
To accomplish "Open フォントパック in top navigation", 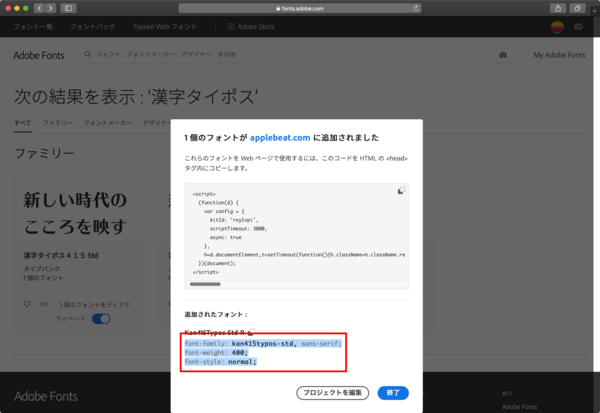I will [93, 26].
